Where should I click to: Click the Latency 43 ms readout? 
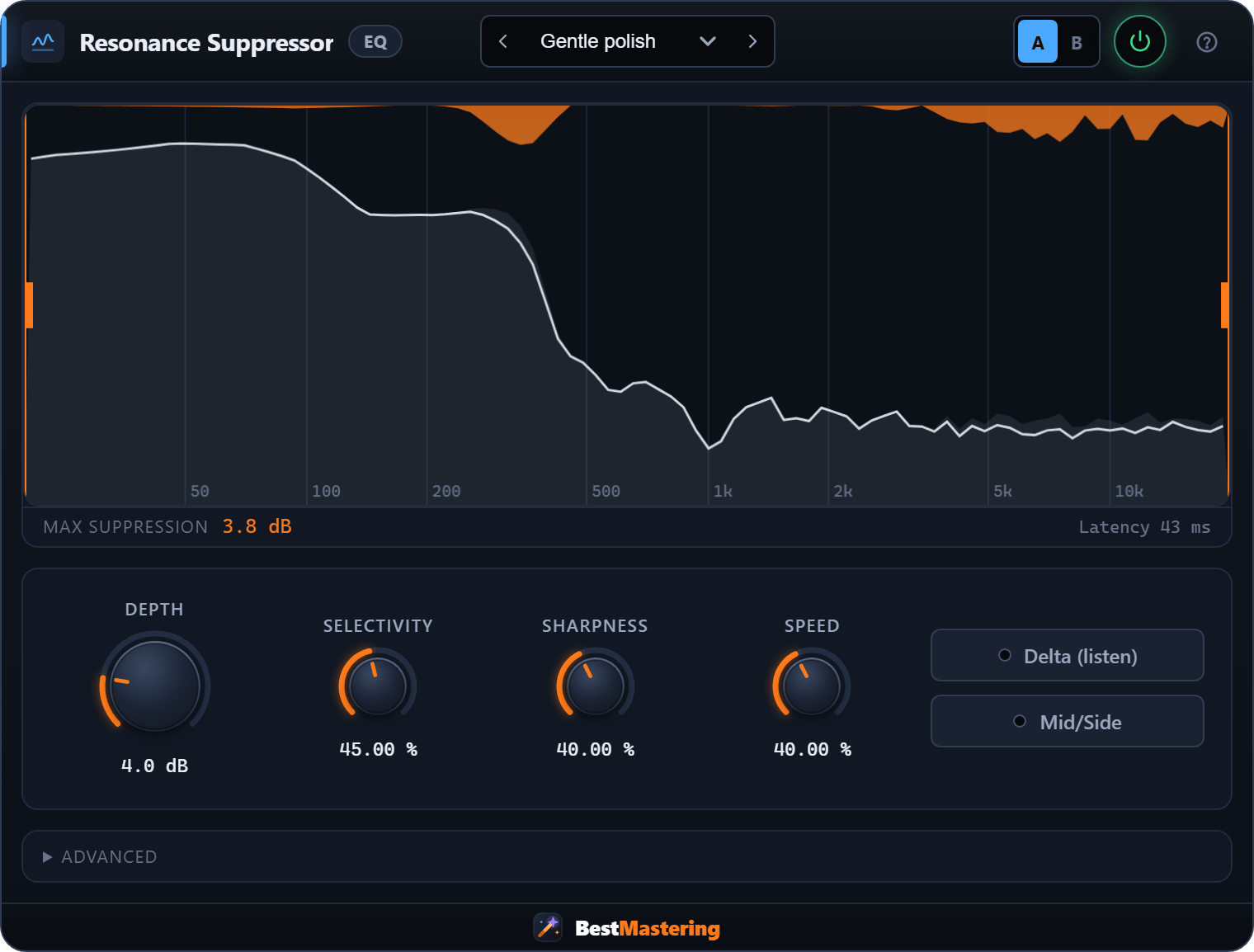pos(1144,527)
